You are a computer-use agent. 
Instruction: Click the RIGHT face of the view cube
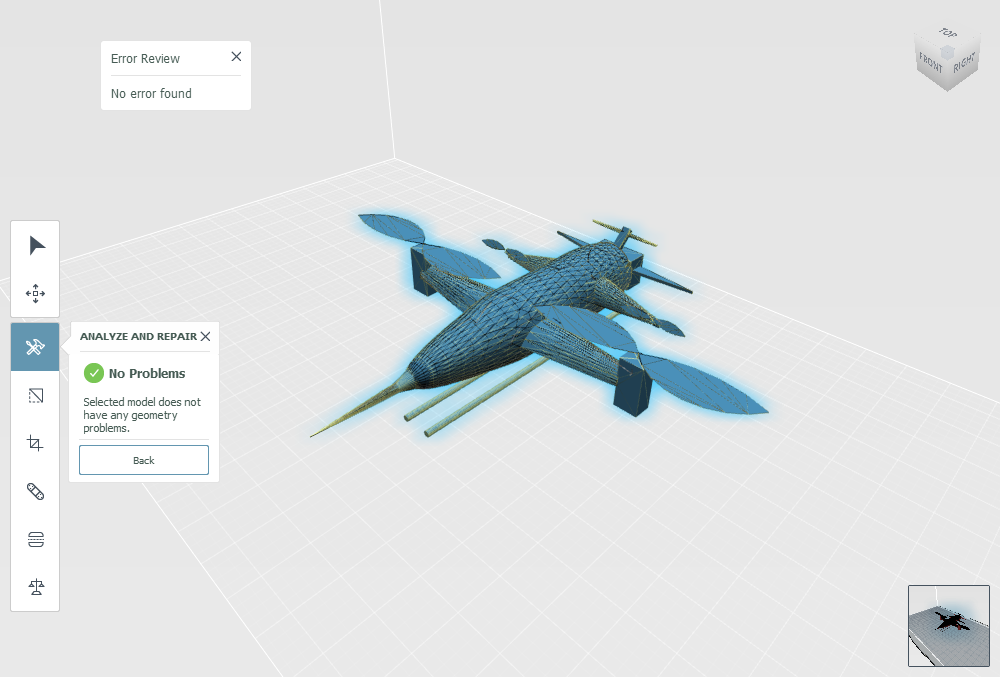[x=963, y=67]
